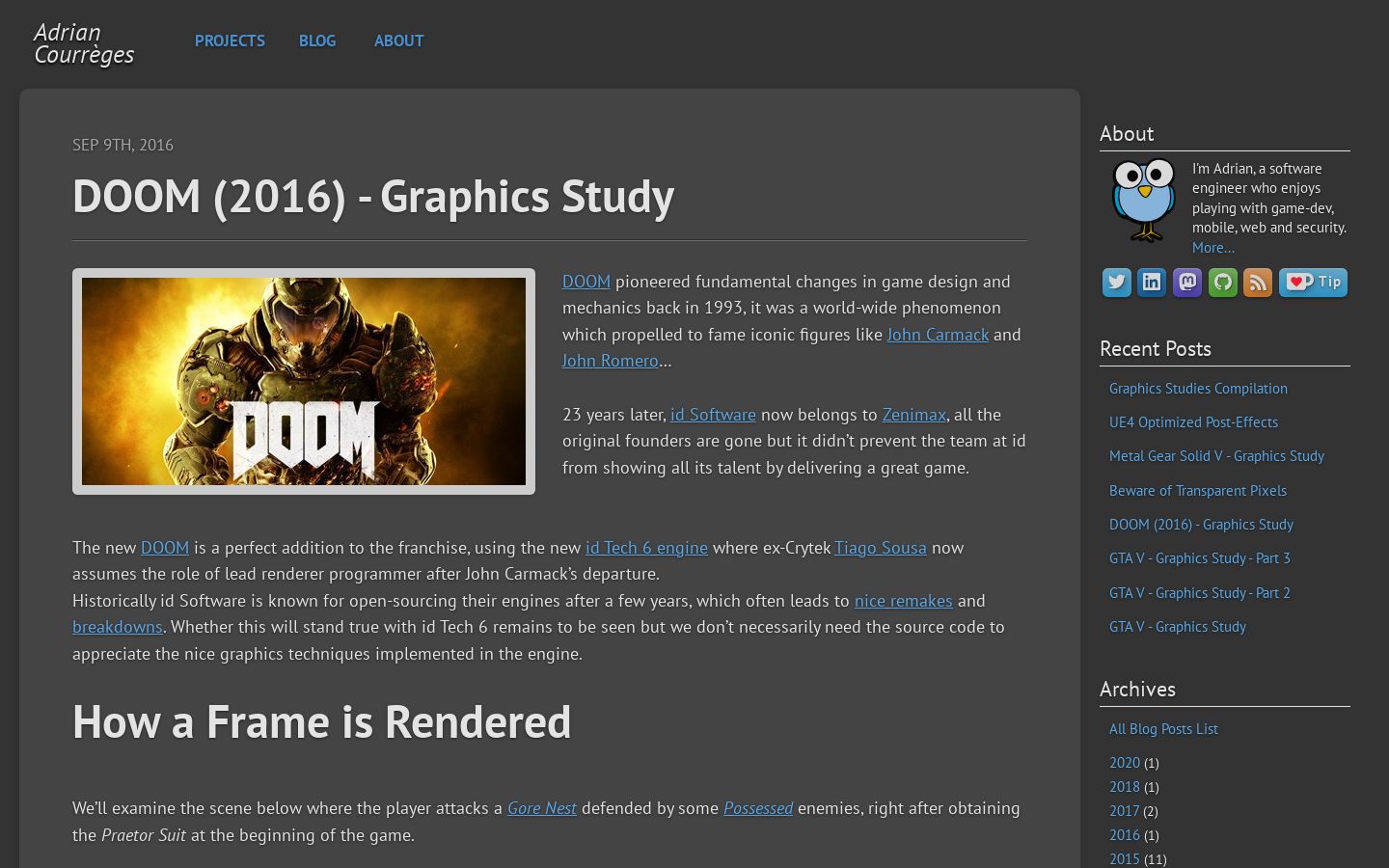Open sidebar DOOM (2016) - Graphics Study post

[x=1201, y=525]
